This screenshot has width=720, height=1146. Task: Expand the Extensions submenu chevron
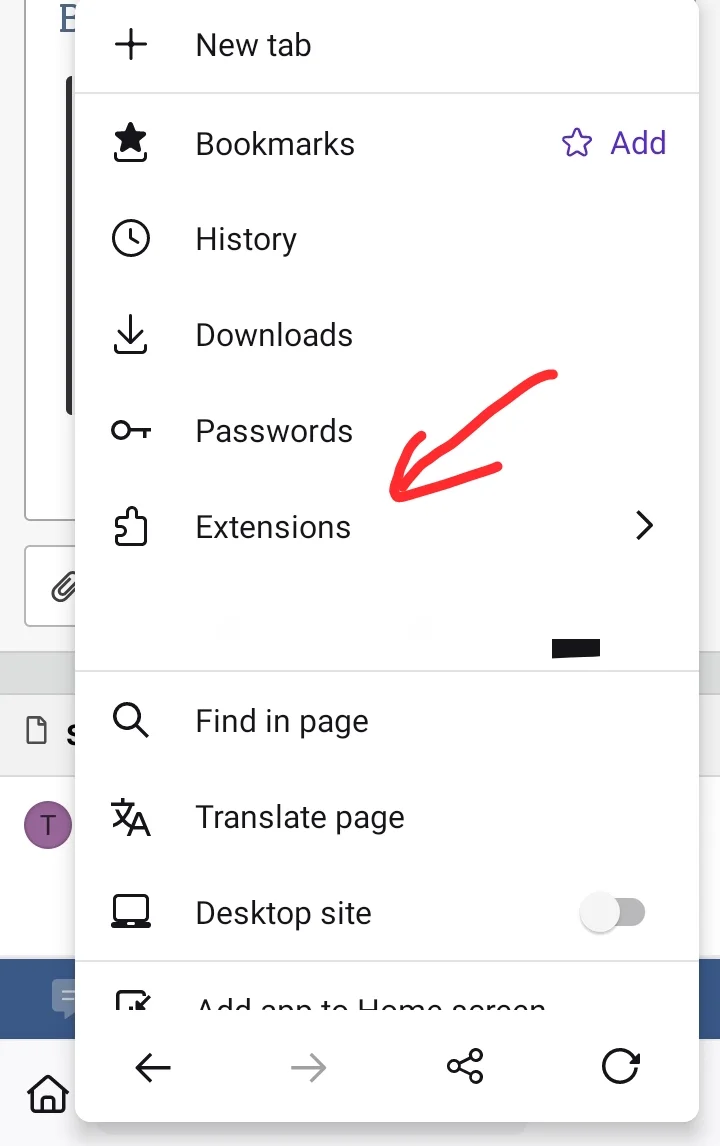[643, 525]
